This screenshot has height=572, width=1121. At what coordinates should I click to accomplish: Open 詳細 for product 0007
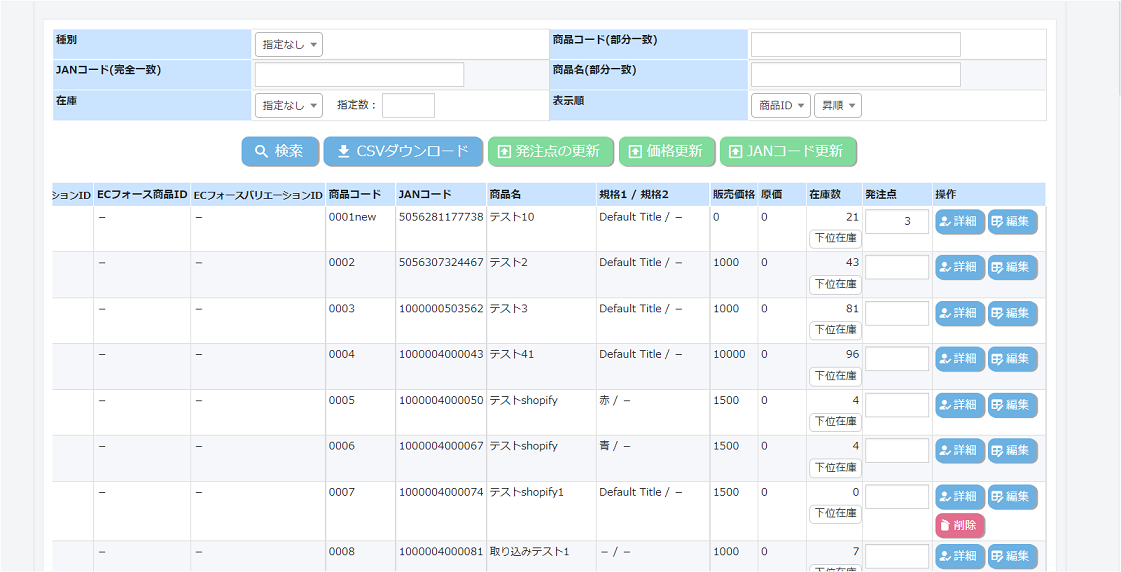tap(959, 497)
